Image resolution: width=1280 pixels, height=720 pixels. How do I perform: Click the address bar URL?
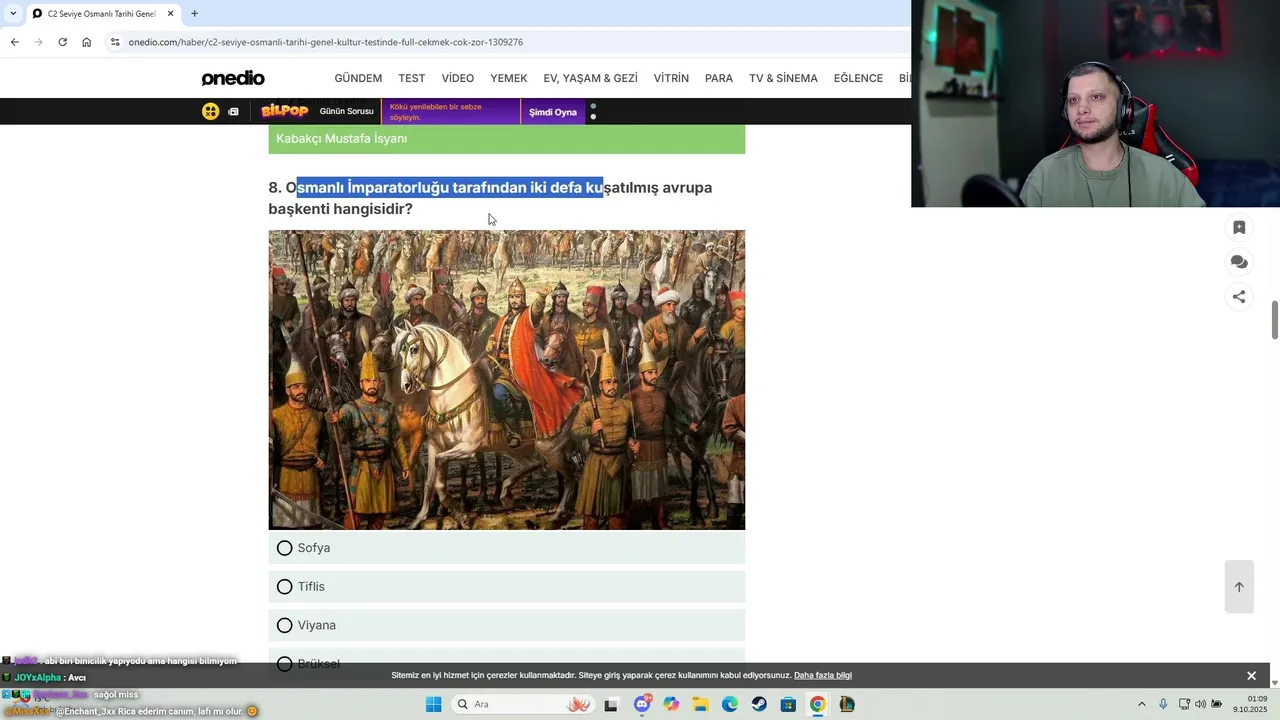[326, 42]
